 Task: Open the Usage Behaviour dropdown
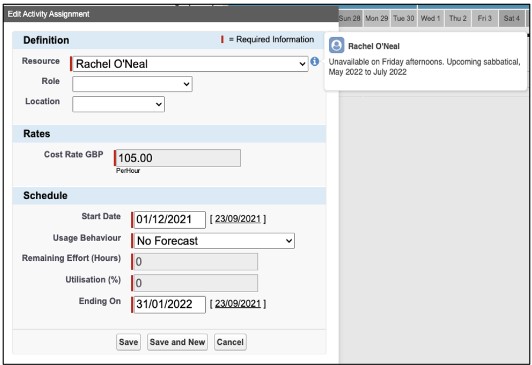(214, 241)
